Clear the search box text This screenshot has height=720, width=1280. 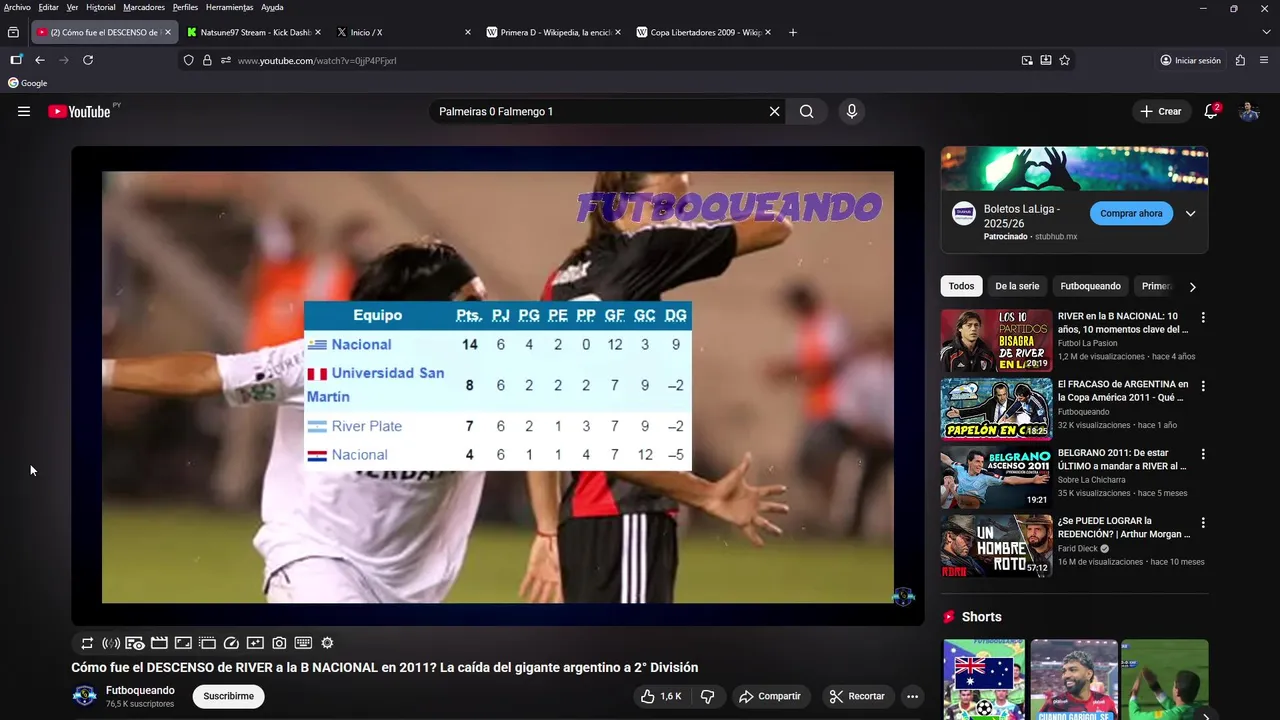774,111
